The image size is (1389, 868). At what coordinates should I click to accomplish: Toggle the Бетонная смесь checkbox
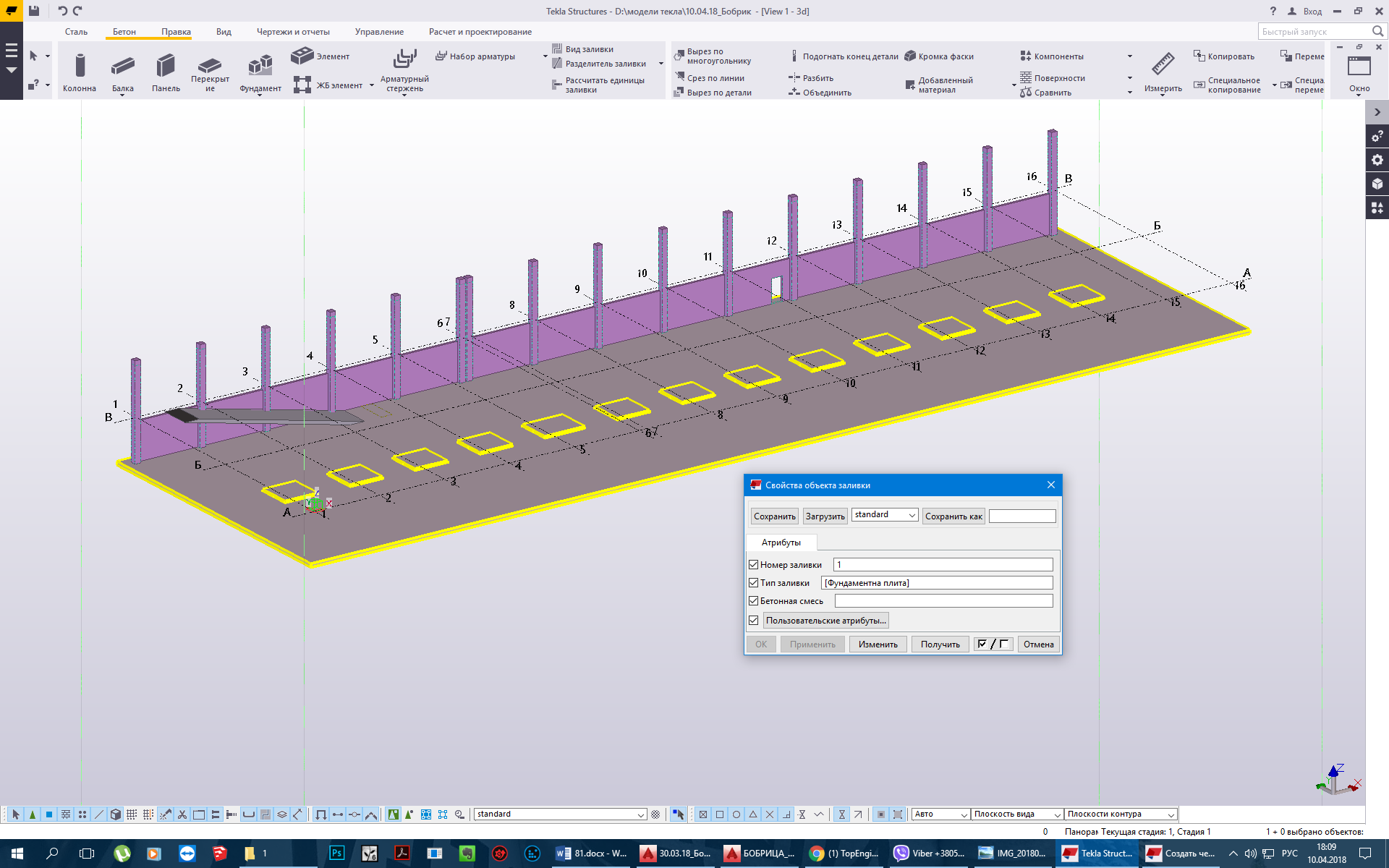pyautogui.click(x=753, y=601)
